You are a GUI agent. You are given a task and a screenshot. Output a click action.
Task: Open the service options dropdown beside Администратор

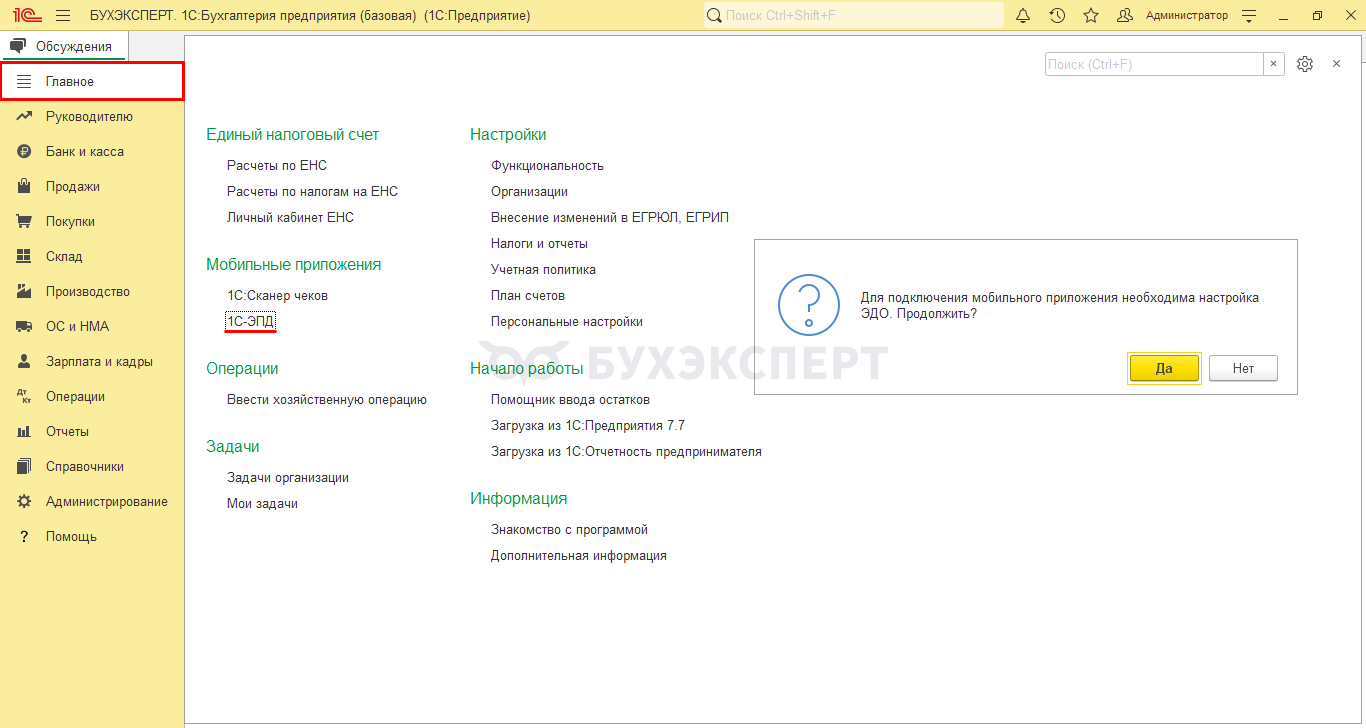(x=1248, y=16)
